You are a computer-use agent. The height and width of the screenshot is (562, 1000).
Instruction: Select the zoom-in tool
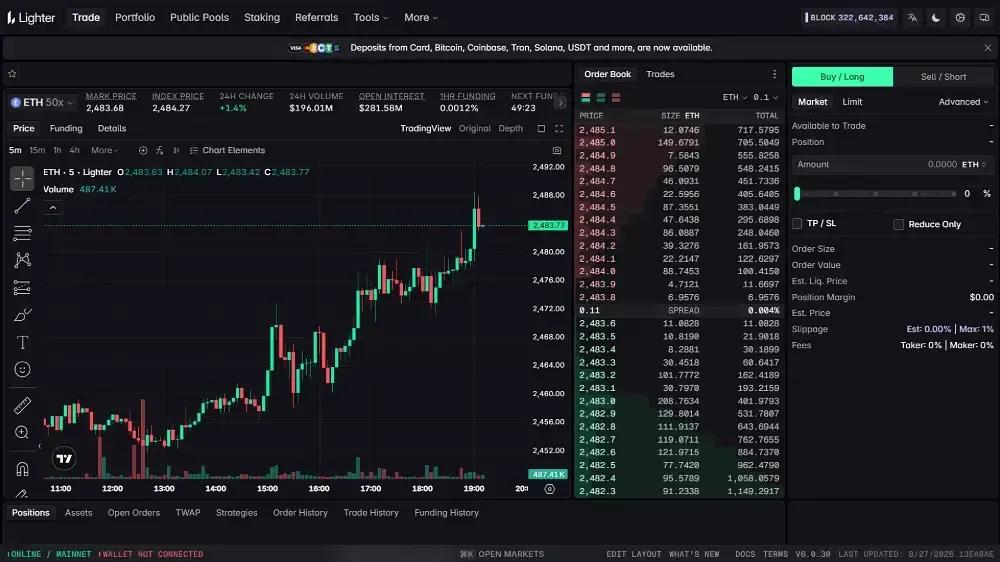click(x=22, y=433)
